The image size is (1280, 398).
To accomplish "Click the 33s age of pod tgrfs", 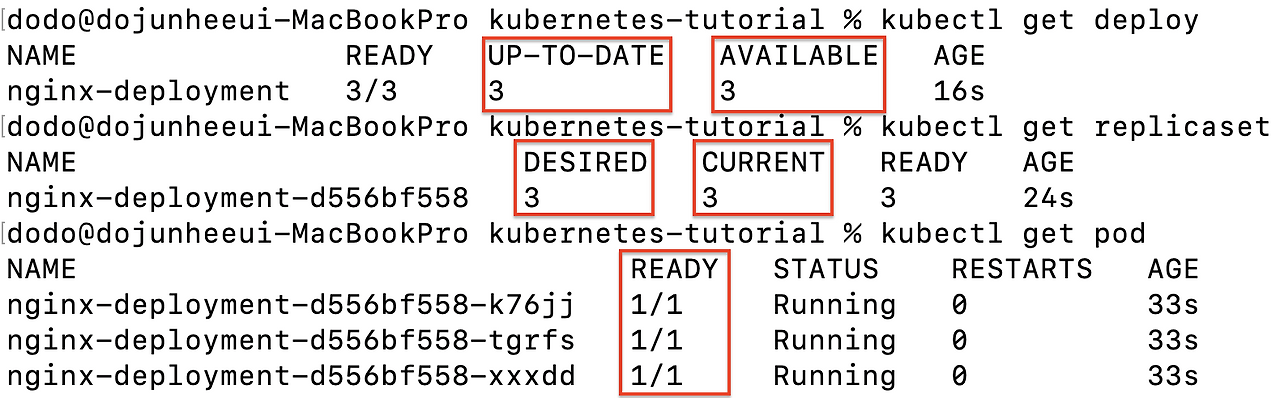I will [1173, 341].
